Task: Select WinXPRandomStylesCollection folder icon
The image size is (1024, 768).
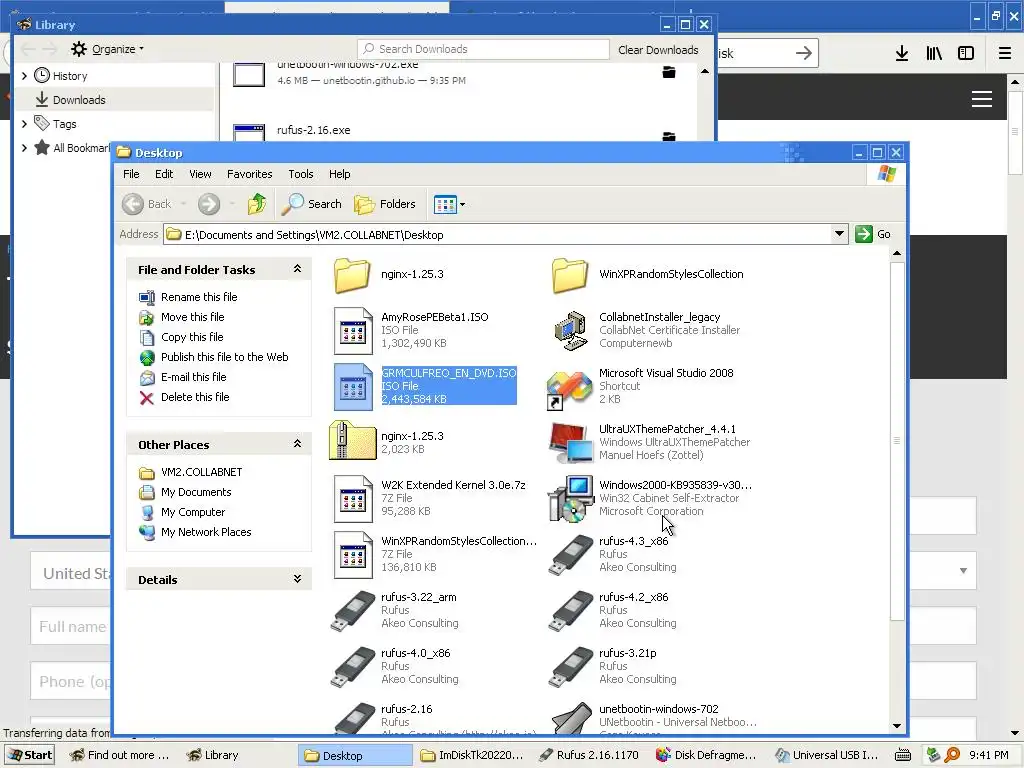Action: tap(569, 275)
